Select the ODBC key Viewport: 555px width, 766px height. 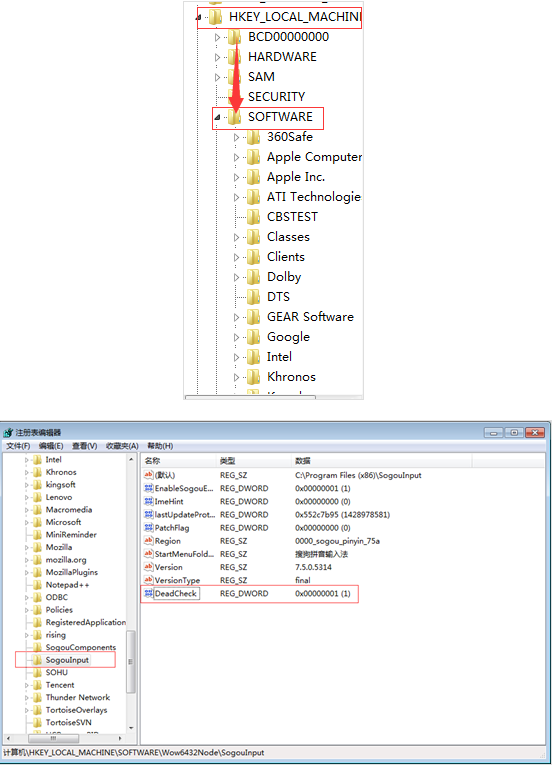(x=57, y=597)
